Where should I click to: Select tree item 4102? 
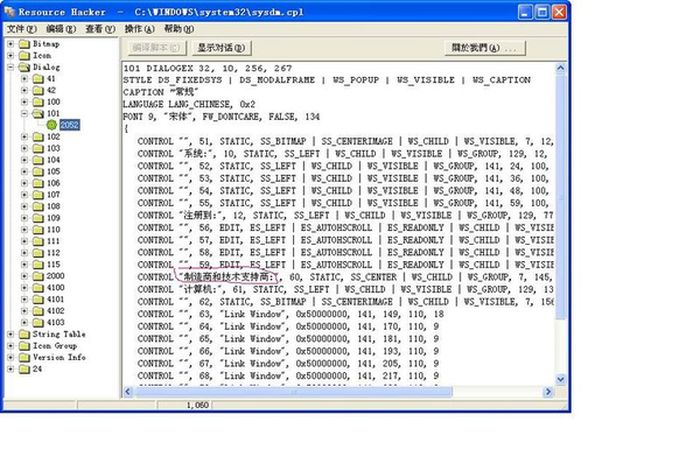(55, 311)
